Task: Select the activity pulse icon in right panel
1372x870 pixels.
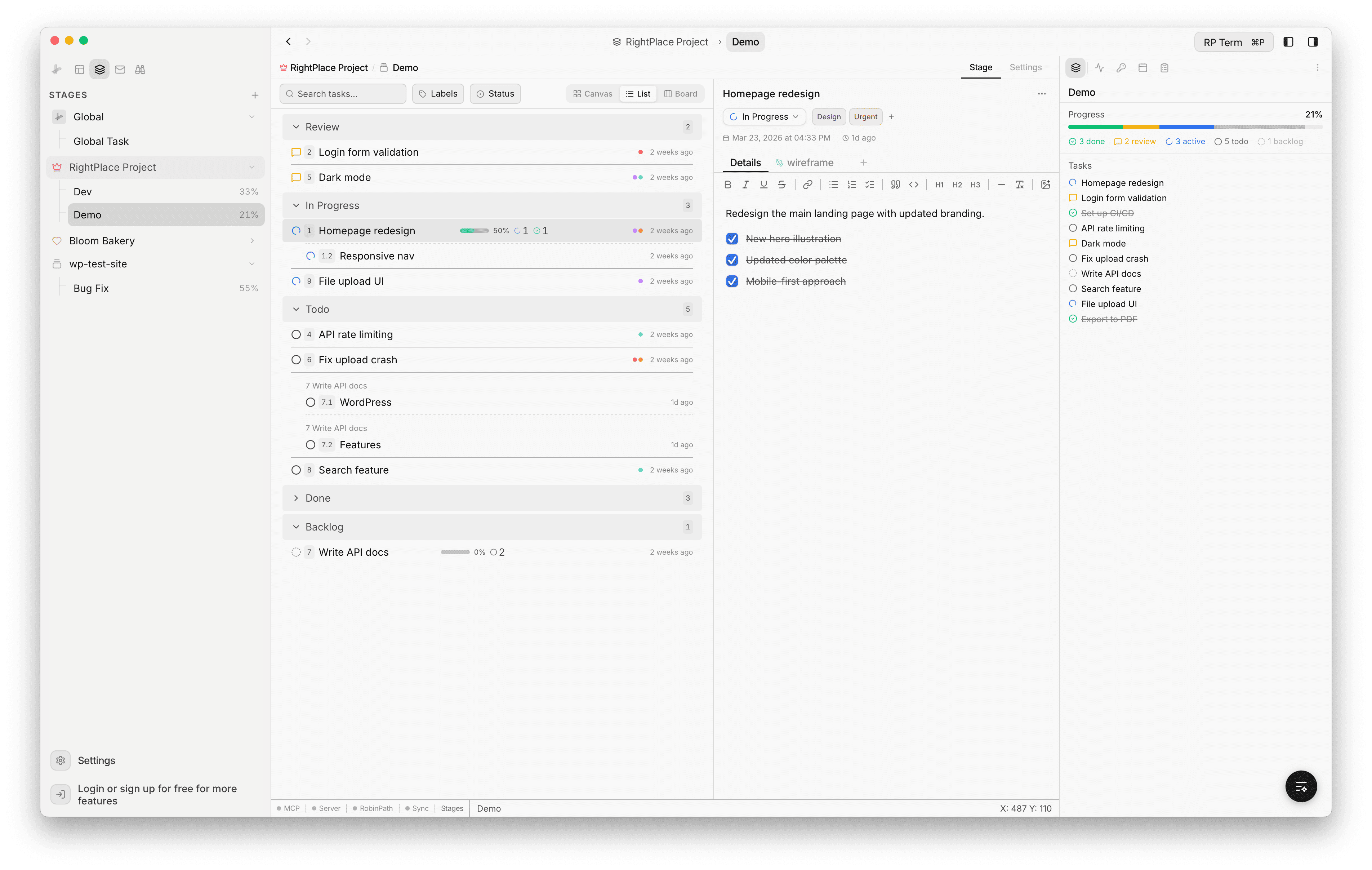Action: [x=1100, y=67]
